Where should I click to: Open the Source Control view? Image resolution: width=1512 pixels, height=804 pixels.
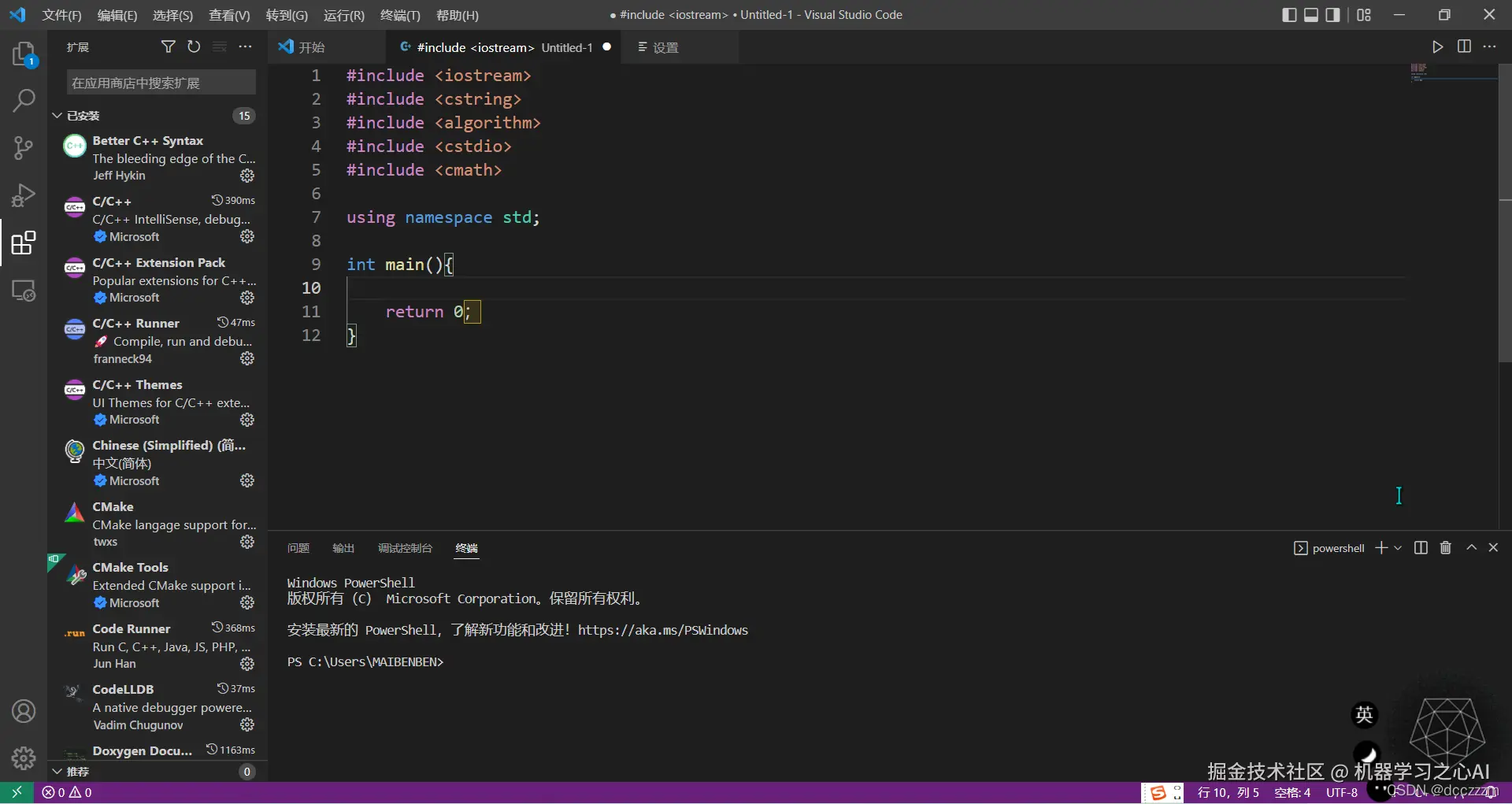pyautogui.click(x=24, y=147)
